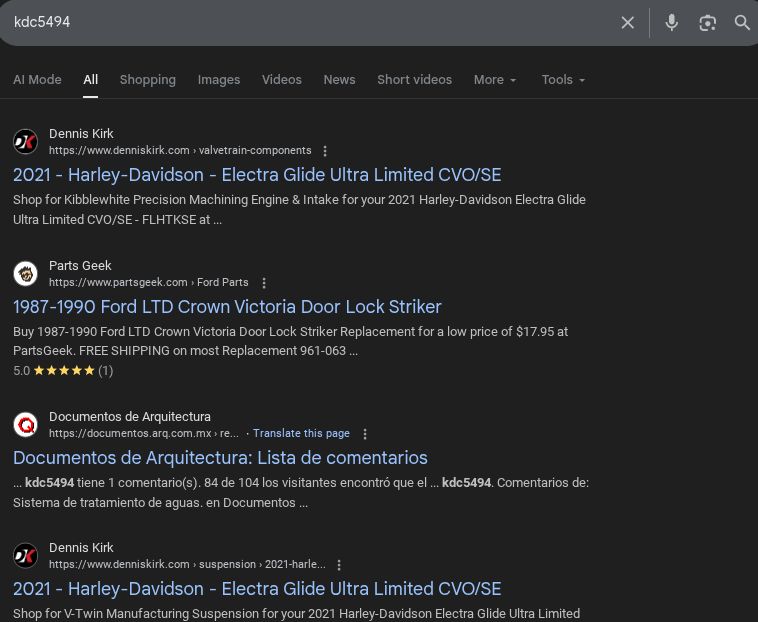Click the Parts Geek site favicon
Viewport: 758px width, 622px height.
26,273
